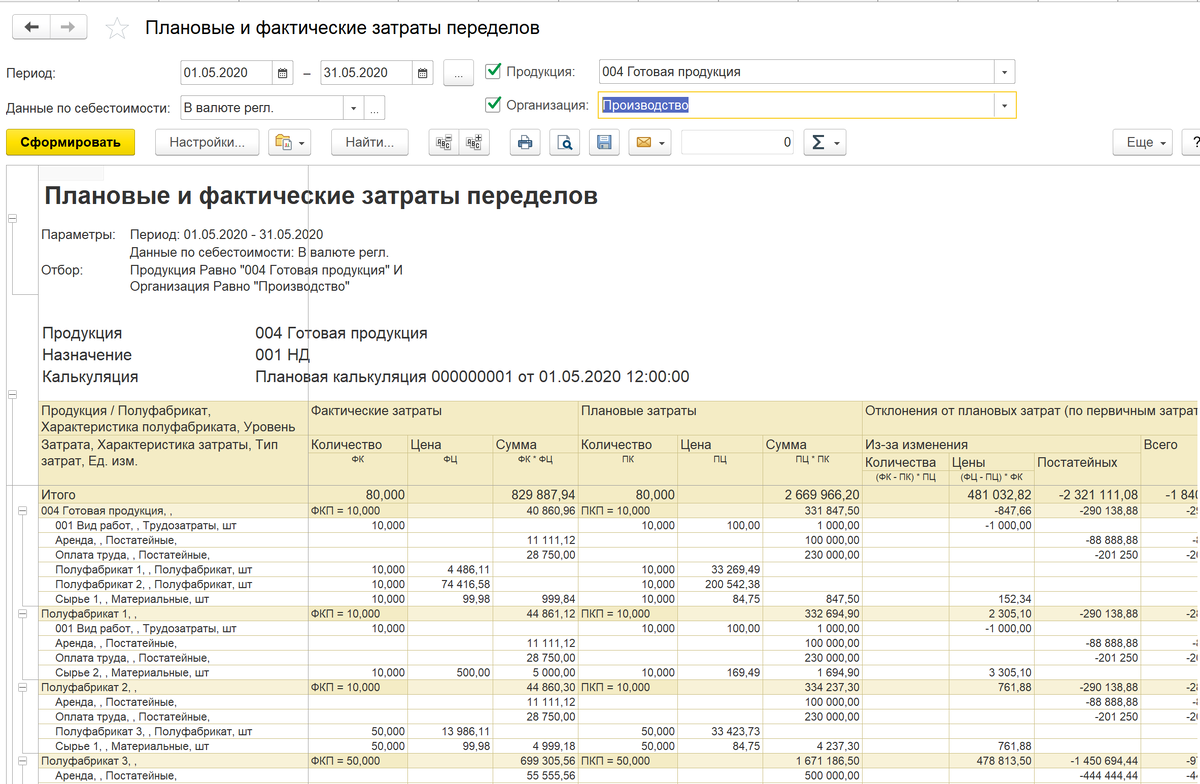Click ellipsis button beside cost data field
Screen dimensions: 1200x784
click(x=375, y=108)
